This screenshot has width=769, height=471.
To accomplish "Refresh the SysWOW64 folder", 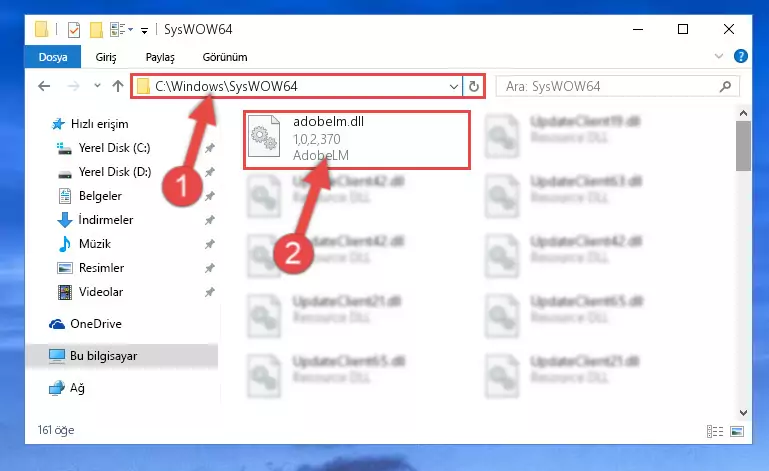I will pos(474,87).
